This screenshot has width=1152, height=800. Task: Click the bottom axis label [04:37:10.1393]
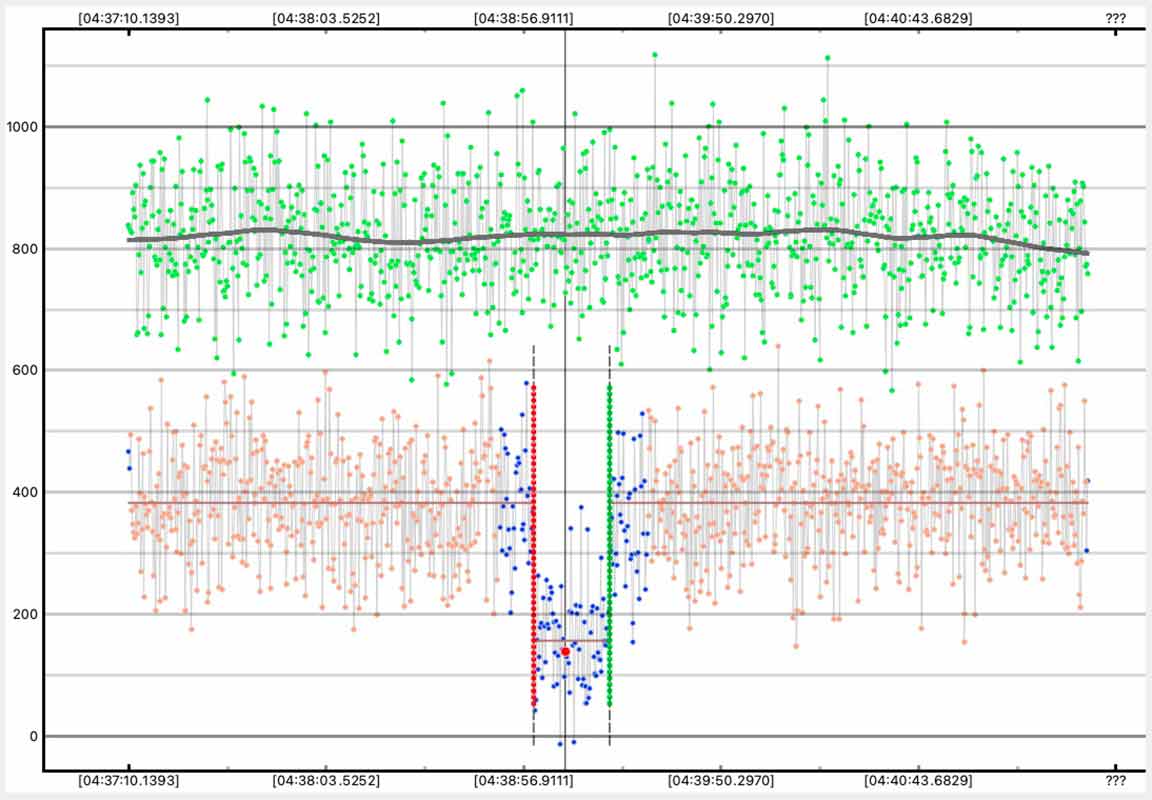click(x=129, y=781)
